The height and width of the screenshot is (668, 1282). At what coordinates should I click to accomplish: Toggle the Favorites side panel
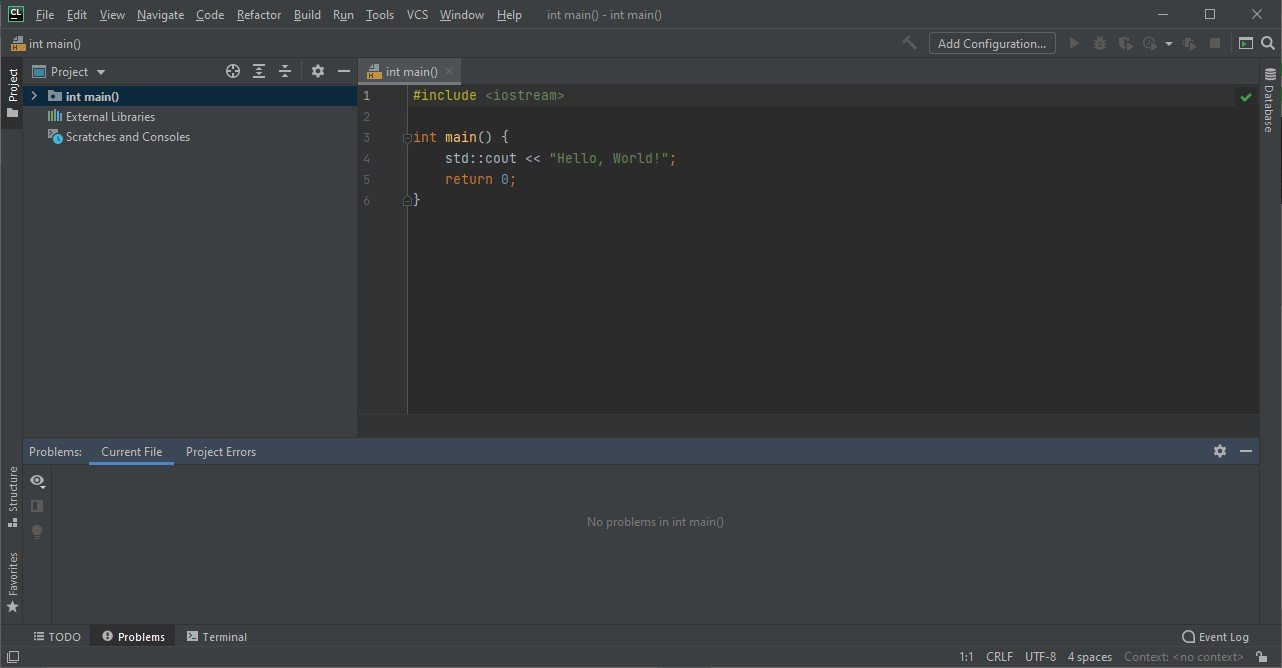point(13,582)
